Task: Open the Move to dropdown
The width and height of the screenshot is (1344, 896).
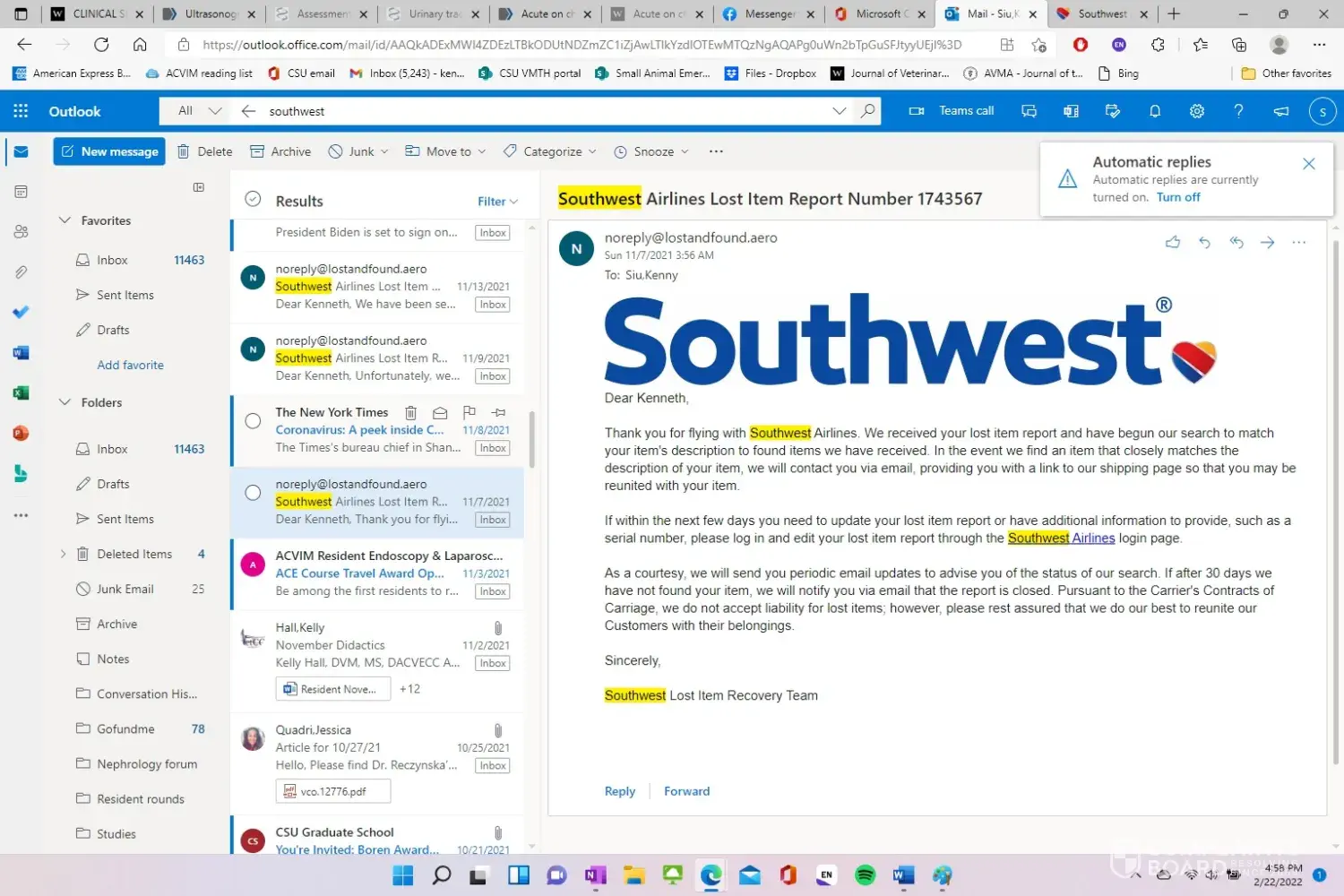Action: pyautogui.click(x=444, y=151)
